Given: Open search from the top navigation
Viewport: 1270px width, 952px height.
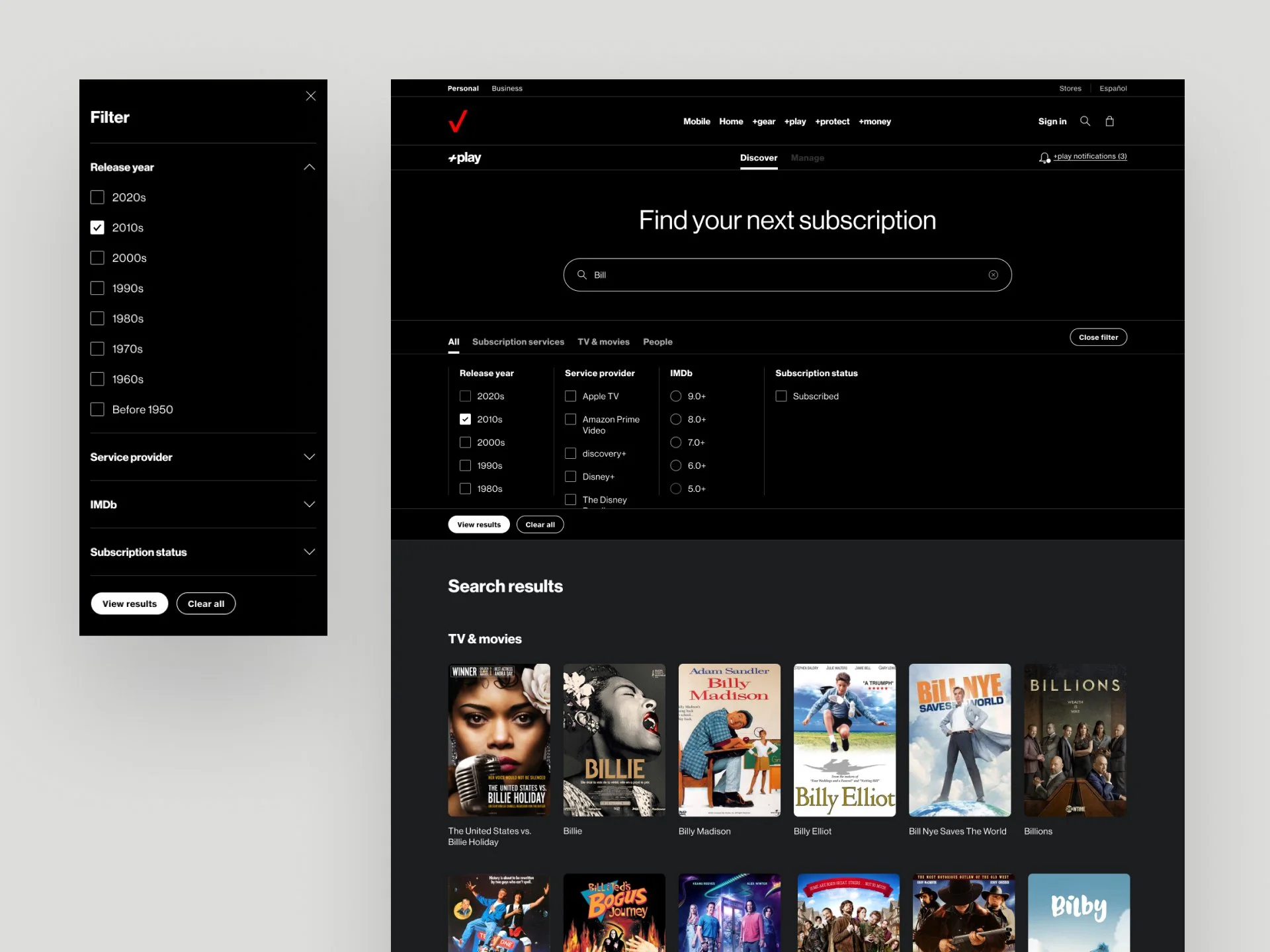Looking at the screenshot, I should click(x=1085, y=121).
